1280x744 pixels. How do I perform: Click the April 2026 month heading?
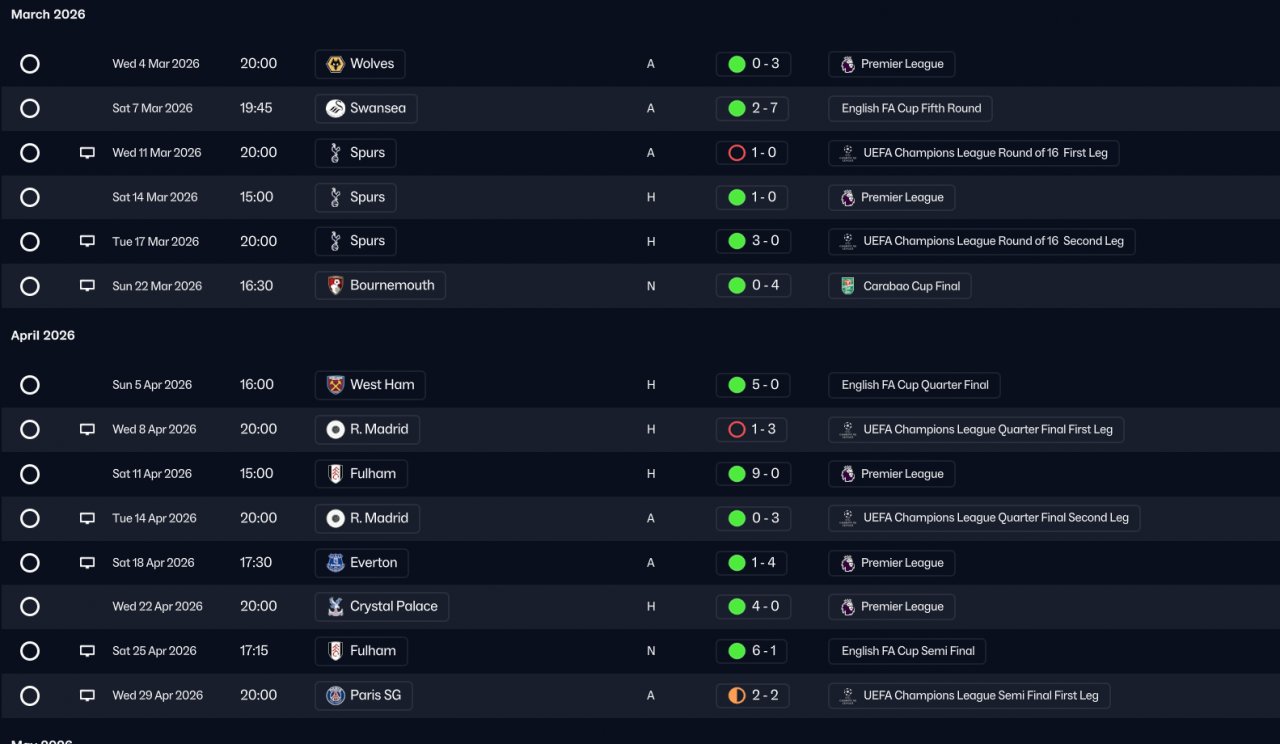pyautogui.click(x=43, y=336)
